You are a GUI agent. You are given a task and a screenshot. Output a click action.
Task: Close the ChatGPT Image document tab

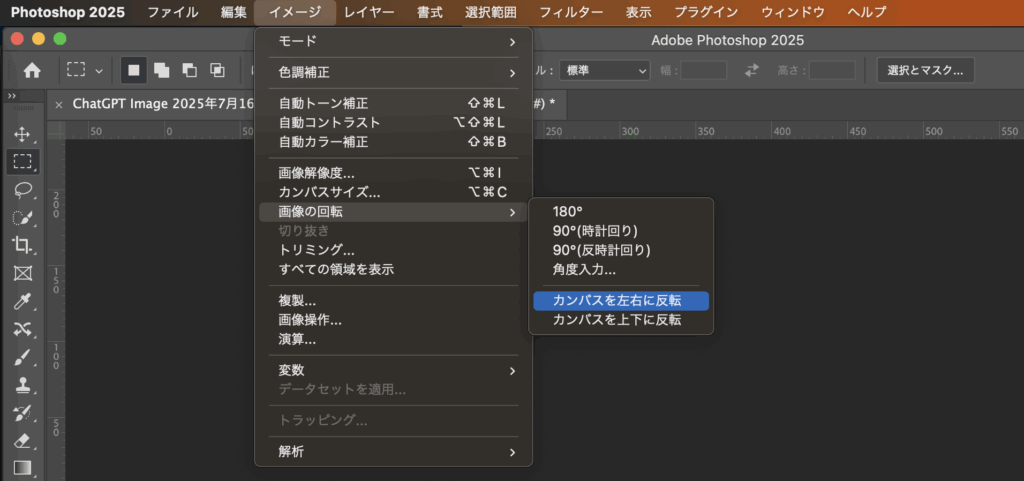(58, 104)
